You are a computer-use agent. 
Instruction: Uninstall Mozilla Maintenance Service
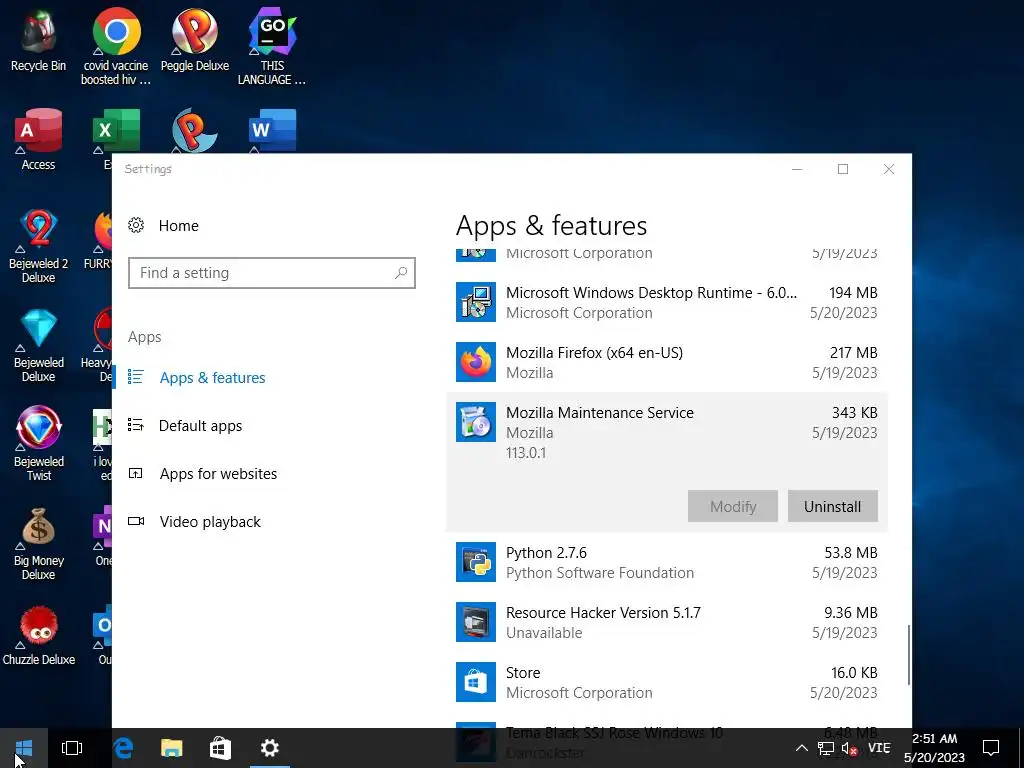click(832, 506)
